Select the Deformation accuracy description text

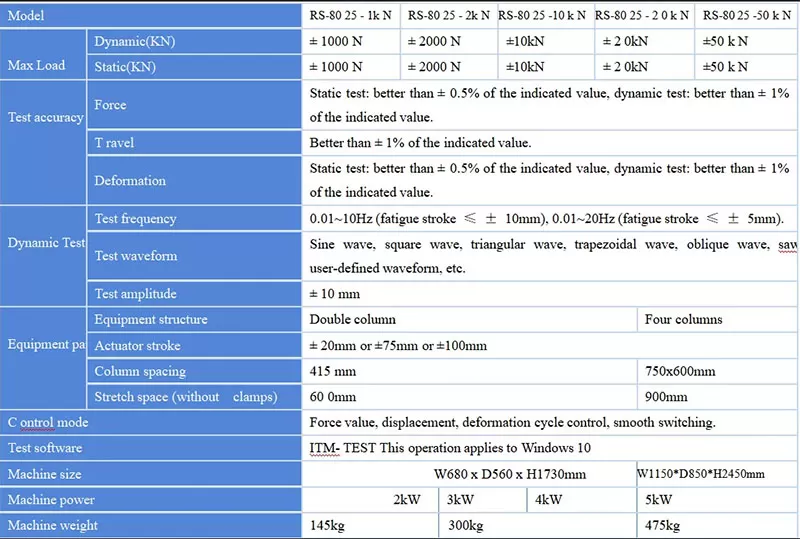(549, 180)
